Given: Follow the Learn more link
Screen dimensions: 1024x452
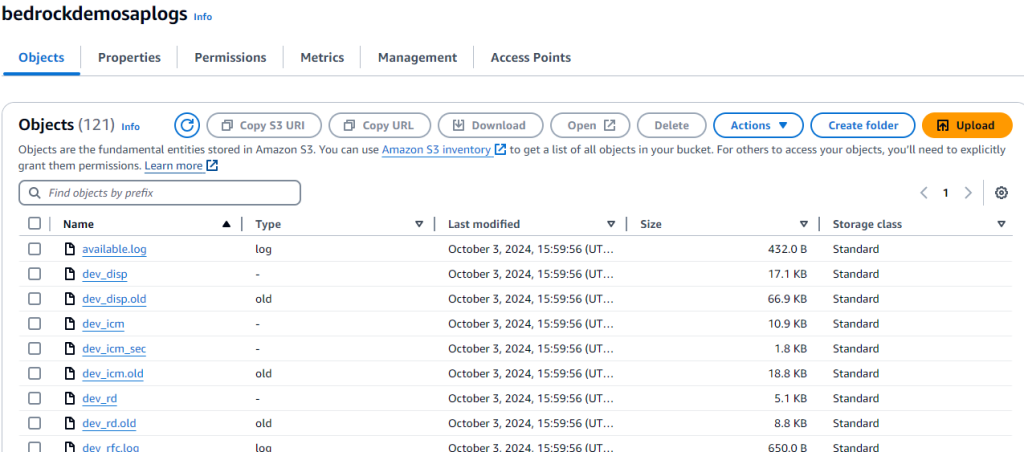Looking at the screenshot, I should click(x=174, y=166).
